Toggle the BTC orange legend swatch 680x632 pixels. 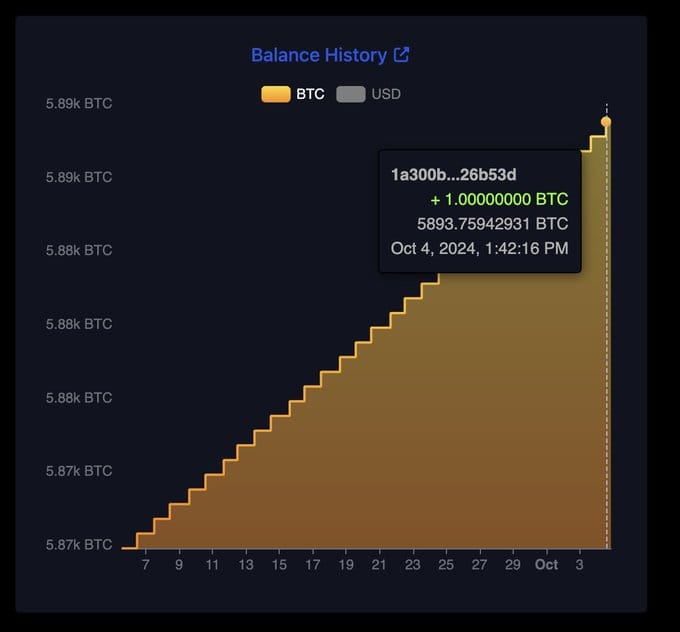point(276,94)
